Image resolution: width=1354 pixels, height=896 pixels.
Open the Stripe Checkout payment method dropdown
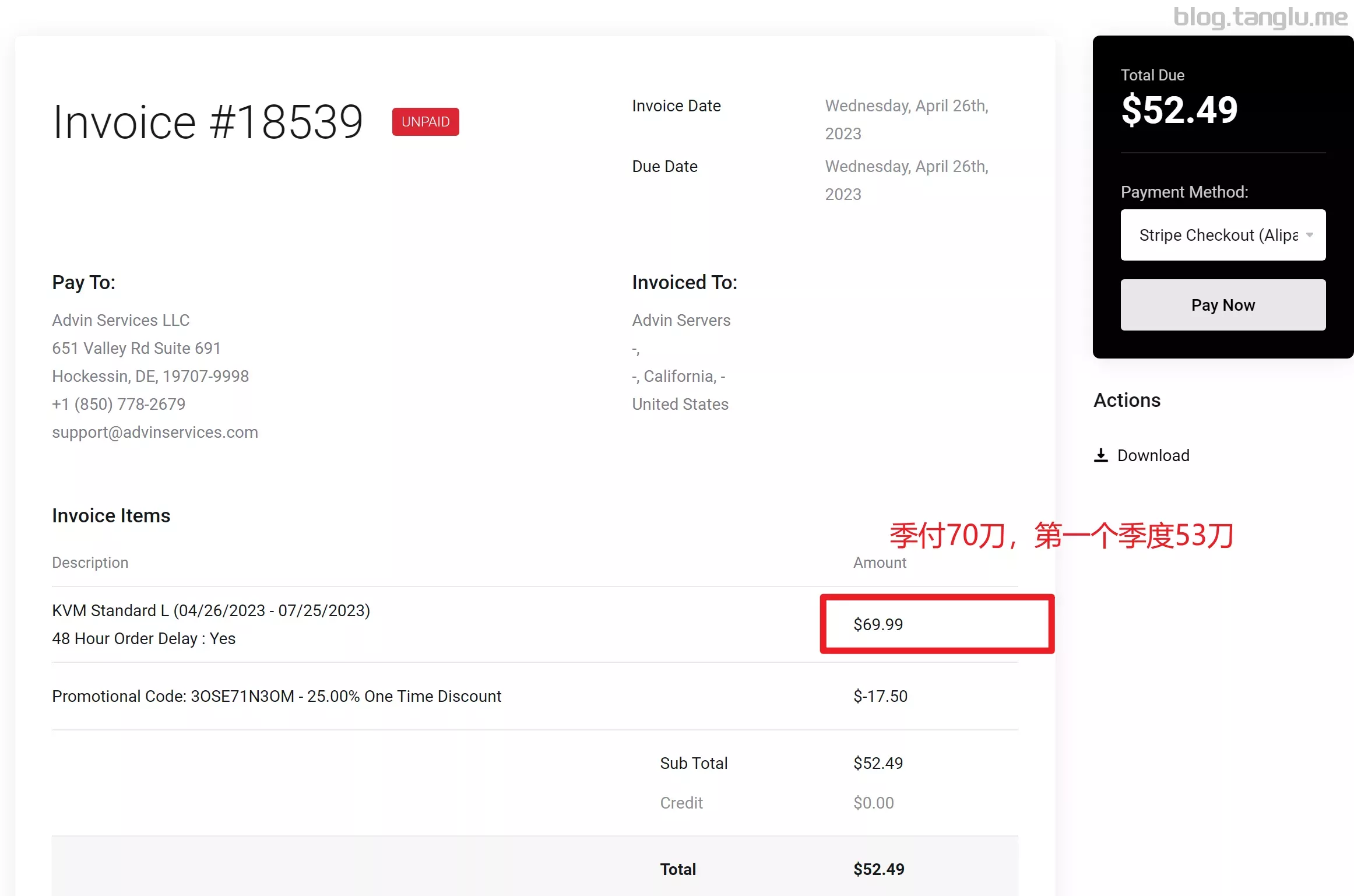tap(1223, 235)
